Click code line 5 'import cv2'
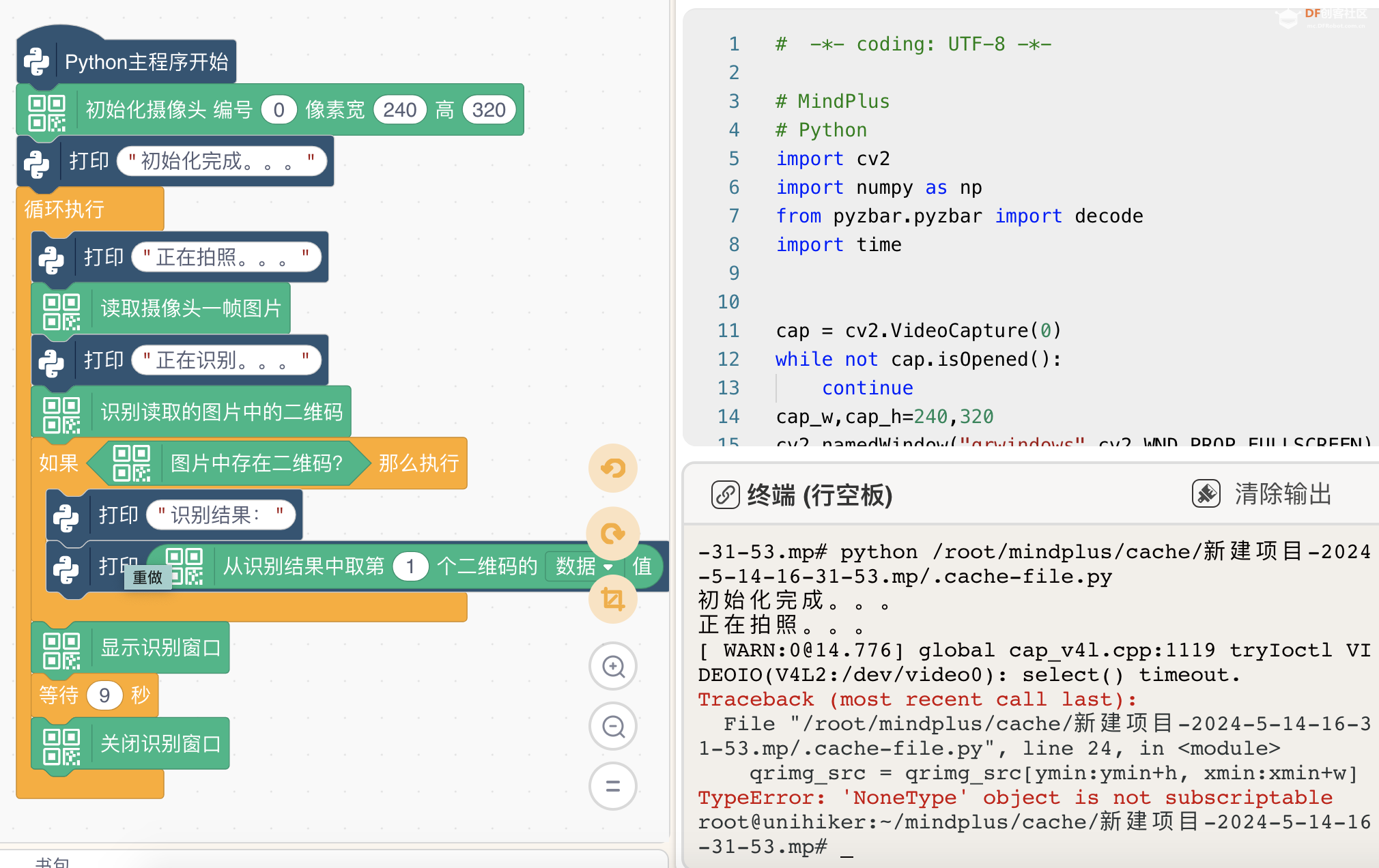The width and height of the screenshot is (1379, 868). 833,158
